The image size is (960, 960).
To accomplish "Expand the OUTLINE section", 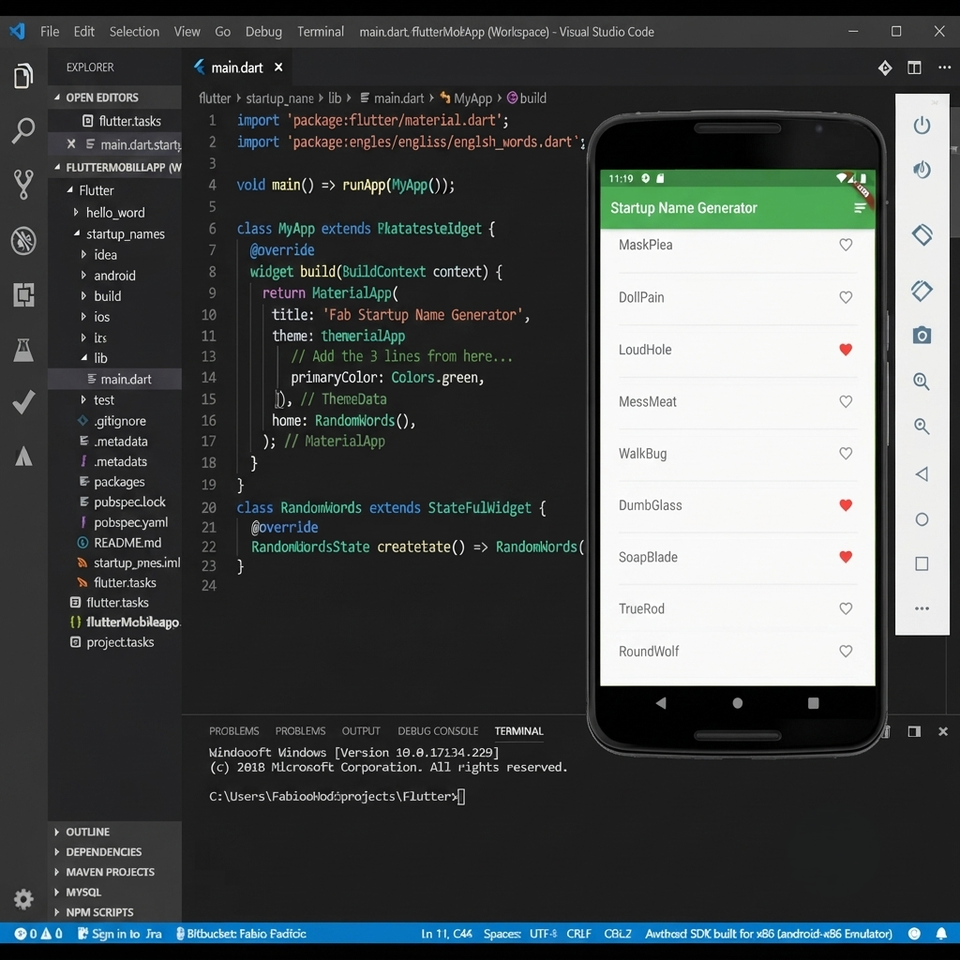I will pyautogui.click(x=115, y=832).
